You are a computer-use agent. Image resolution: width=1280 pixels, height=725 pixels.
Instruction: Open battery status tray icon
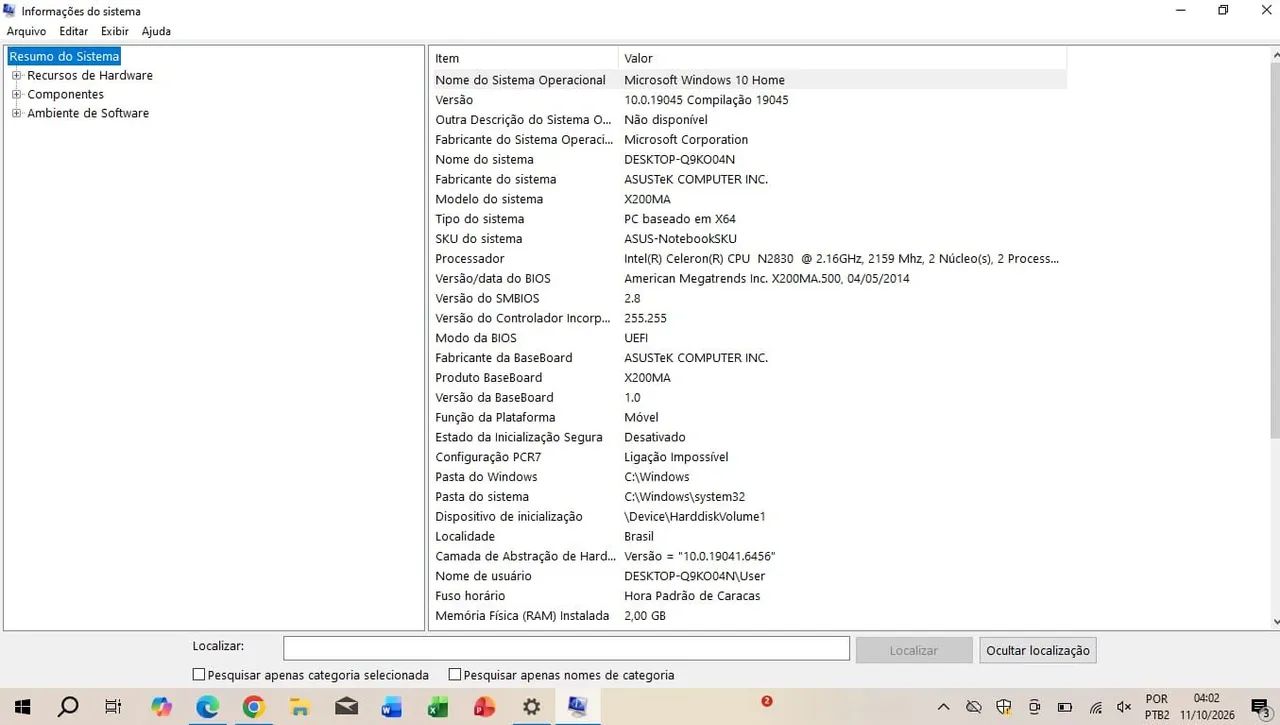pos(1065,707)
